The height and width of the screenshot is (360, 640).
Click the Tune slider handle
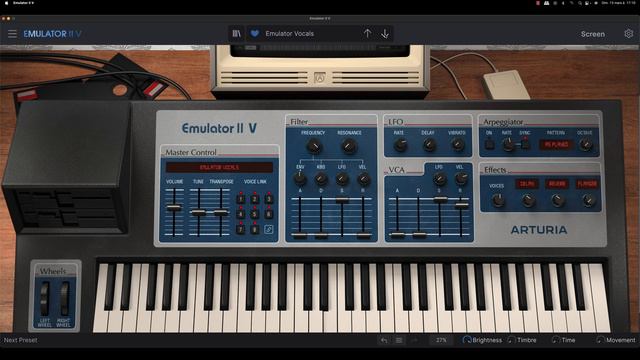tap(198, 212)
